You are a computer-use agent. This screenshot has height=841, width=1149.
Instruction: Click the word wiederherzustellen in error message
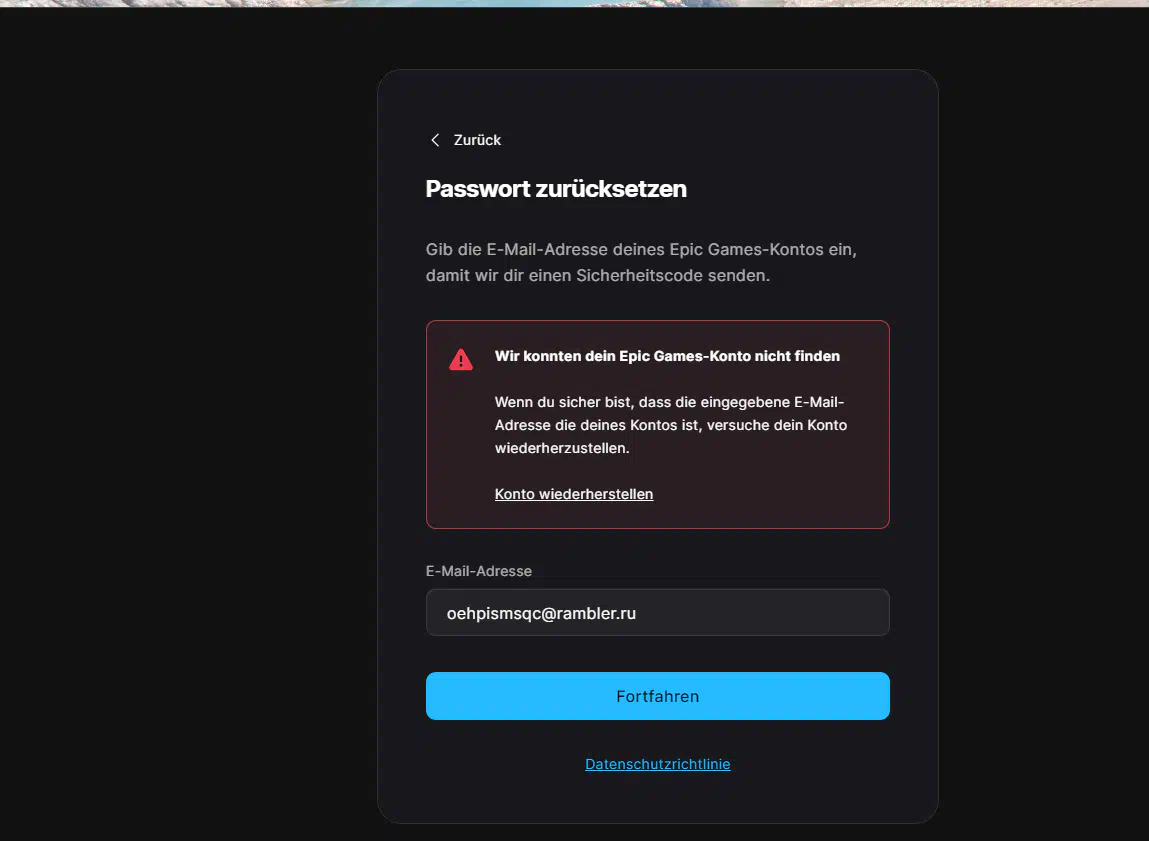click(x=562, y=448)
